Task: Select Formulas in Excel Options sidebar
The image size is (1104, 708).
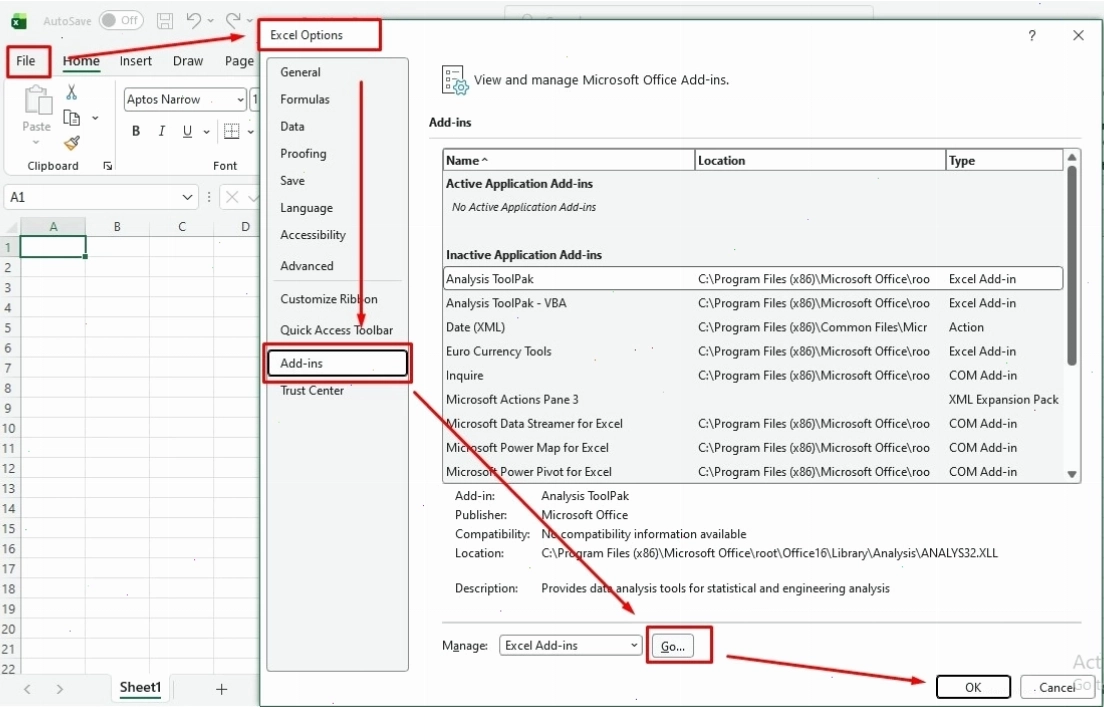Action: (x=337, y=99)
